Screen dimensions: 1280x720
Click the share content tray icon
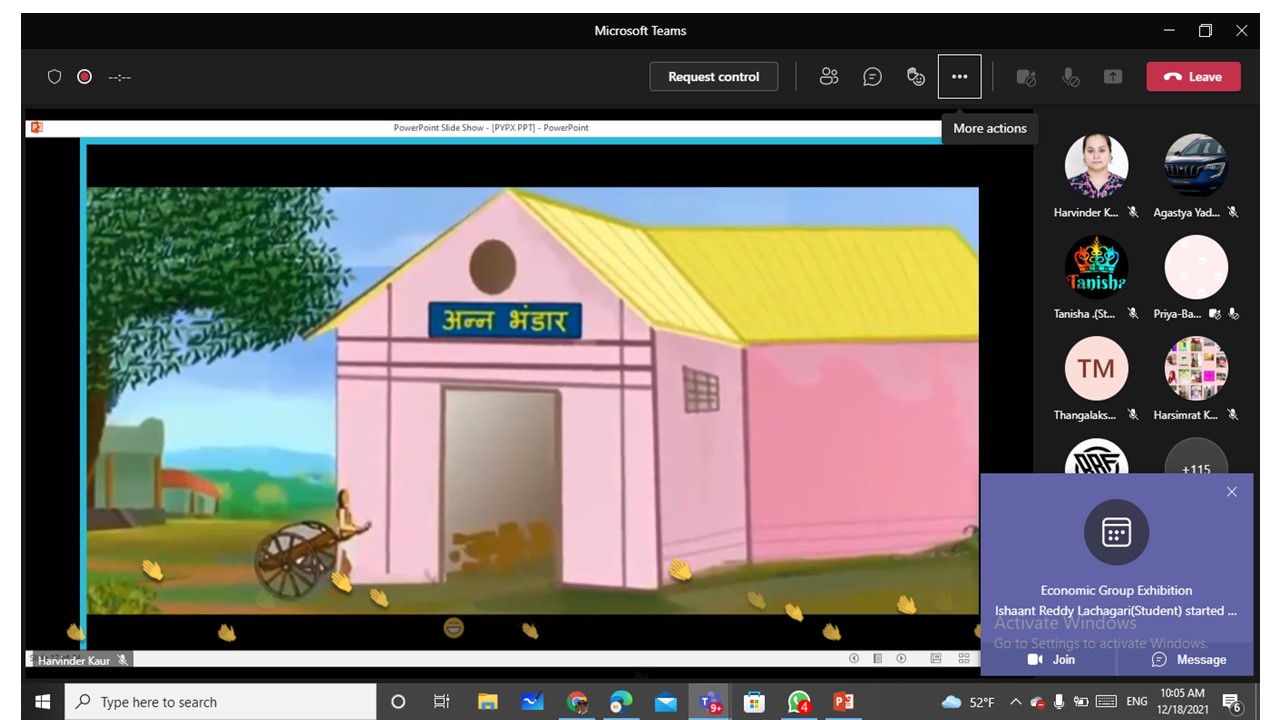[1113, 77]
